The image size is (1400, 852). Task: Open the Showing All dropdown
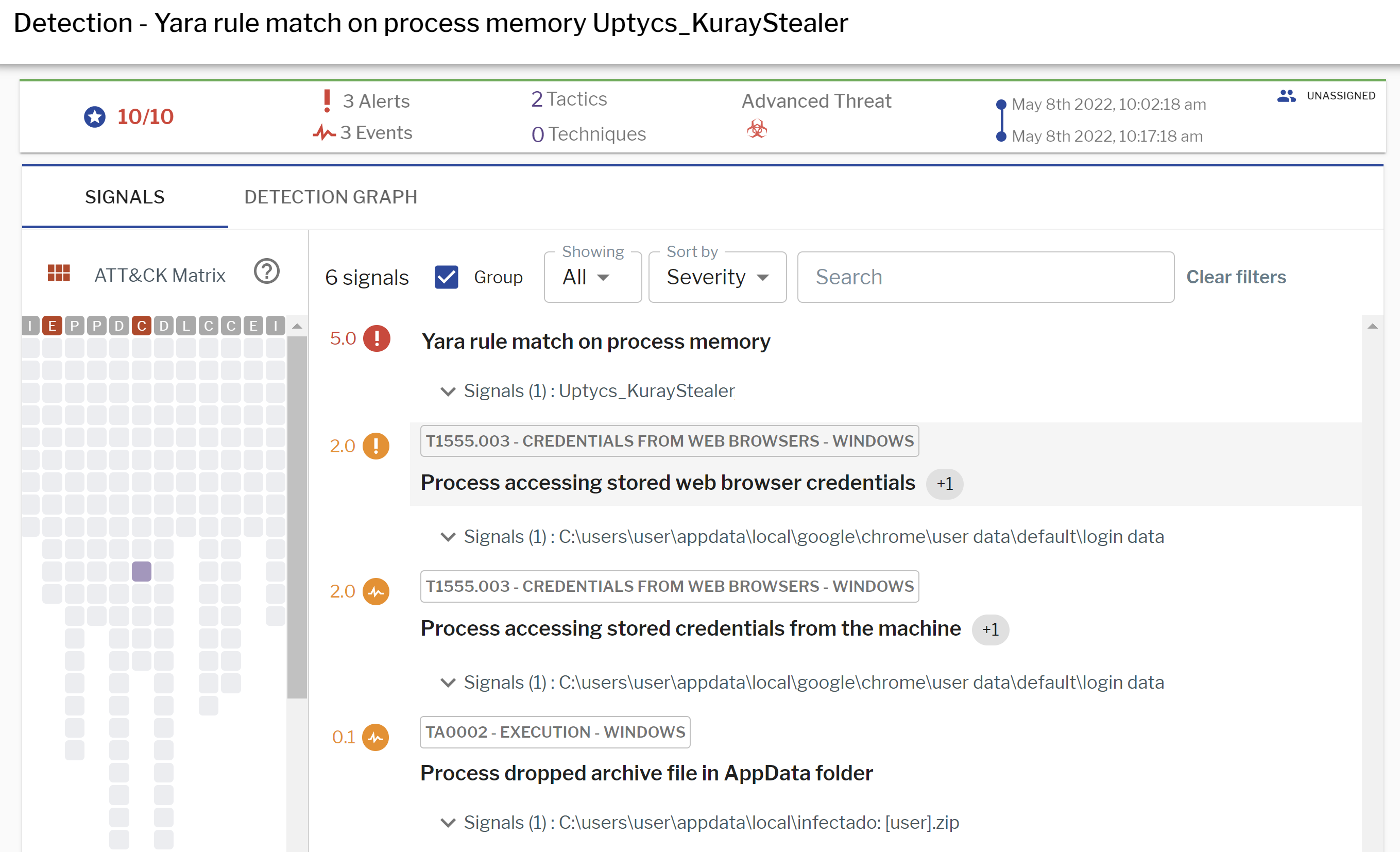pyautogui.click(x=593, y=277)
